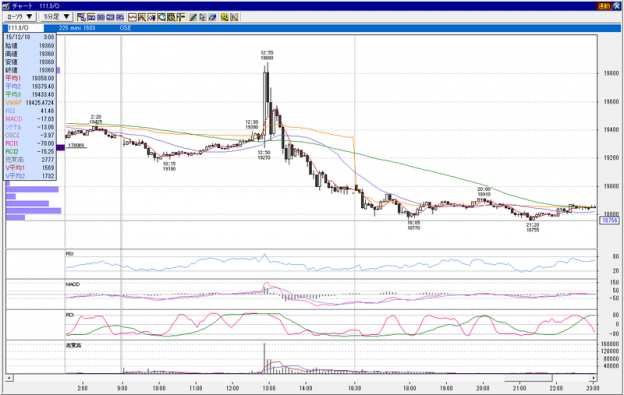Click the last toolbar icon after the magnifier

(x=234, y=17)
